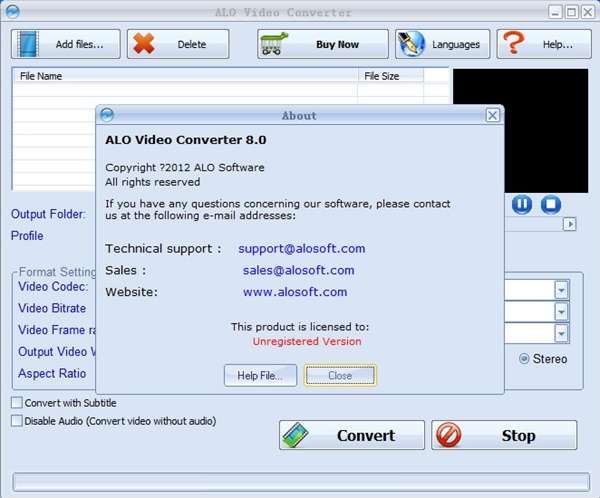This screenshot has width=600, height=498.
Task: Close the ALO Video Converter main window
Action: click(588, 12)
